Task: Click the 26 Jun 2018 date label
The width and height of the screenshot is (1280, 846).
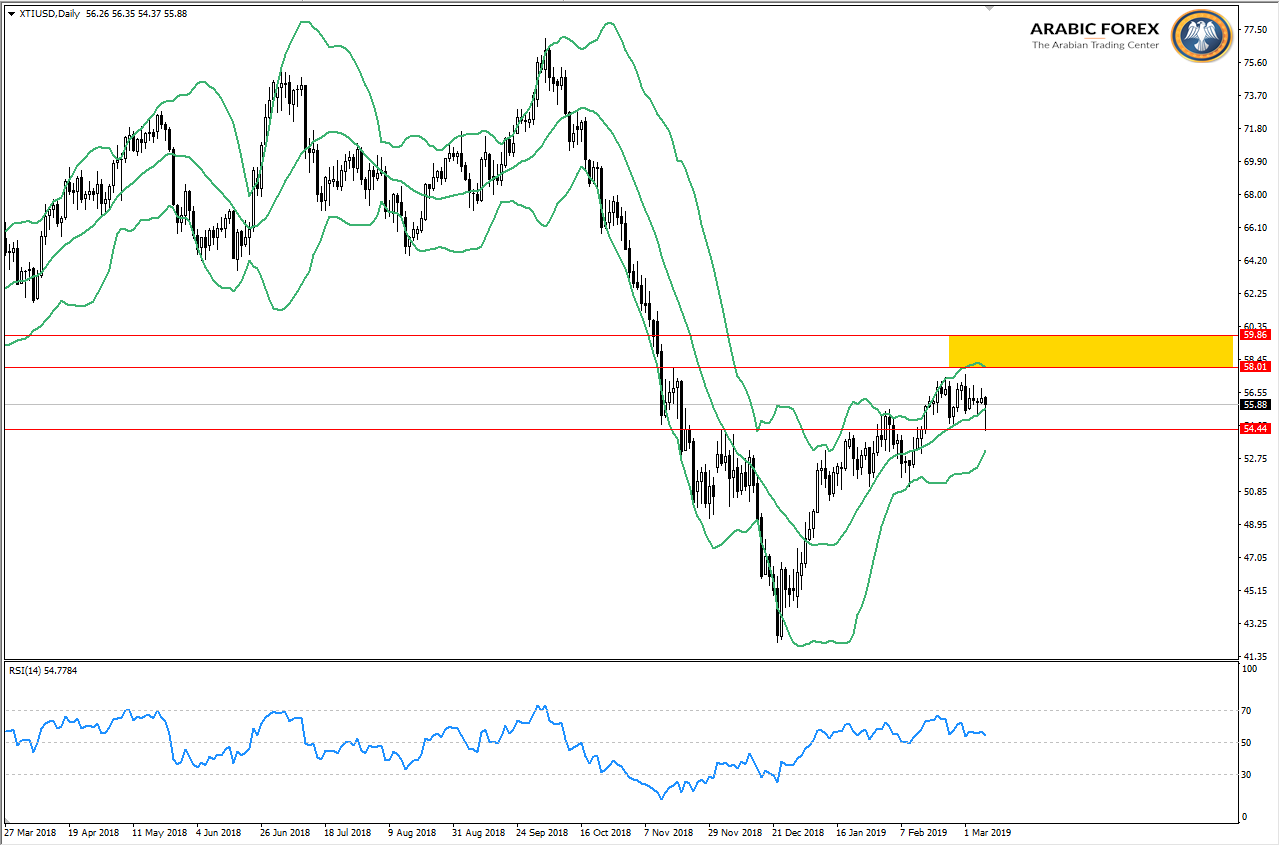Action: pos(285,831)
